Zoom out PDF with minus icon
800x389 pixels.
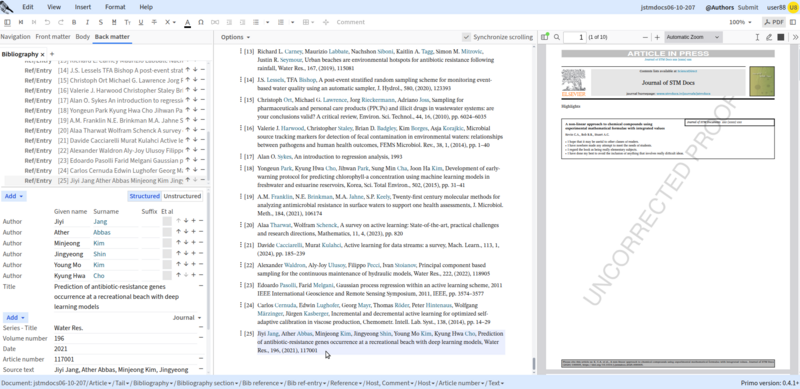[x=645, y=37]
